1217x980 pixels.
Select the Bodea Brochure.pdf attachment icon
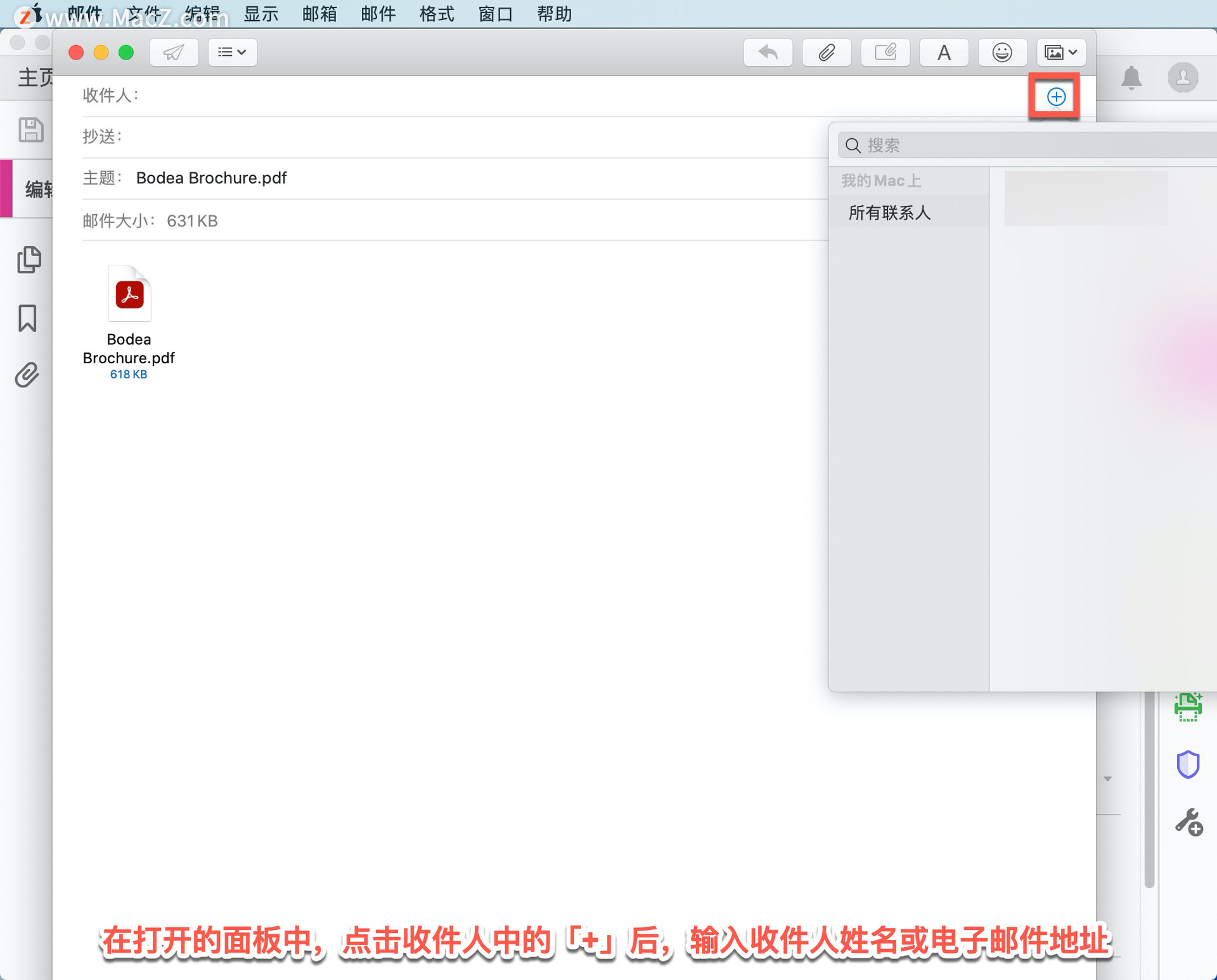pos(129,293)
